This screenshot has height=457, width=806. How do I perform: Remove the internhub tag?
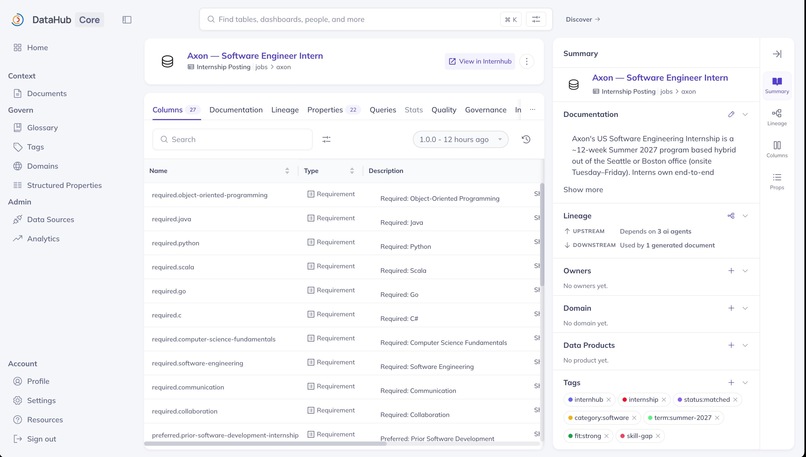pos(609,399)
